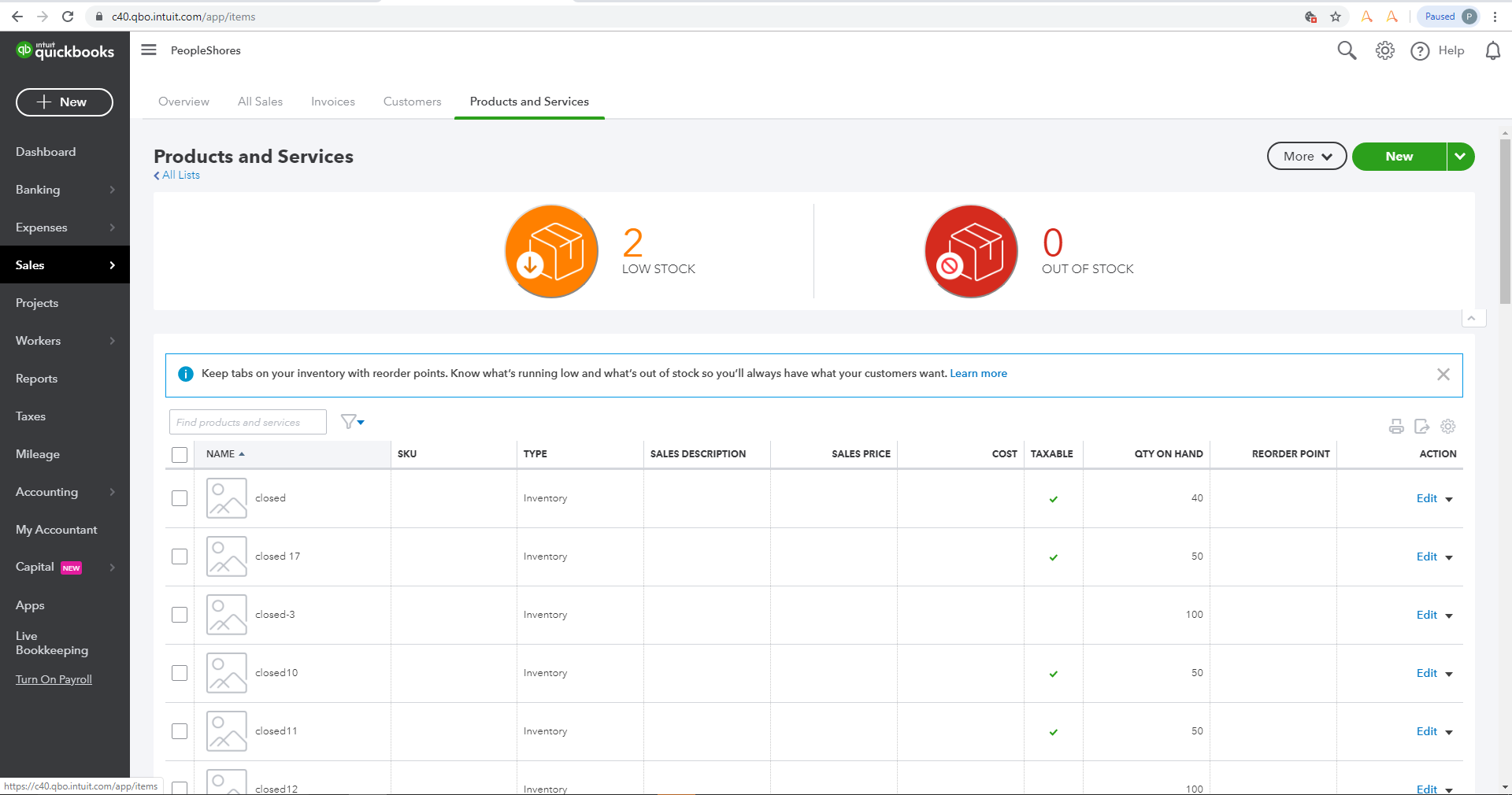Open the notifications bell

pos(1492,51)
